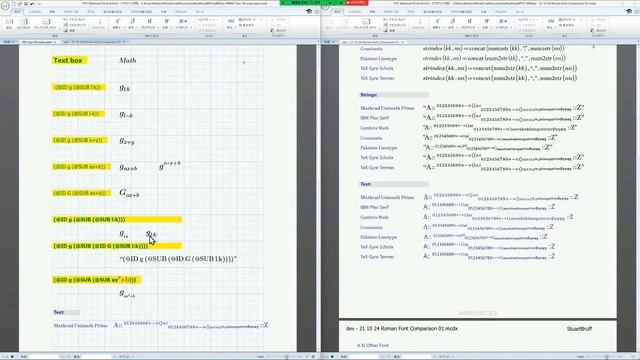Image resolution: width=640 pixels, height=360 pixels.
Task: Insert a text box in left window ribbon
Action: click(x=75, y=25)
